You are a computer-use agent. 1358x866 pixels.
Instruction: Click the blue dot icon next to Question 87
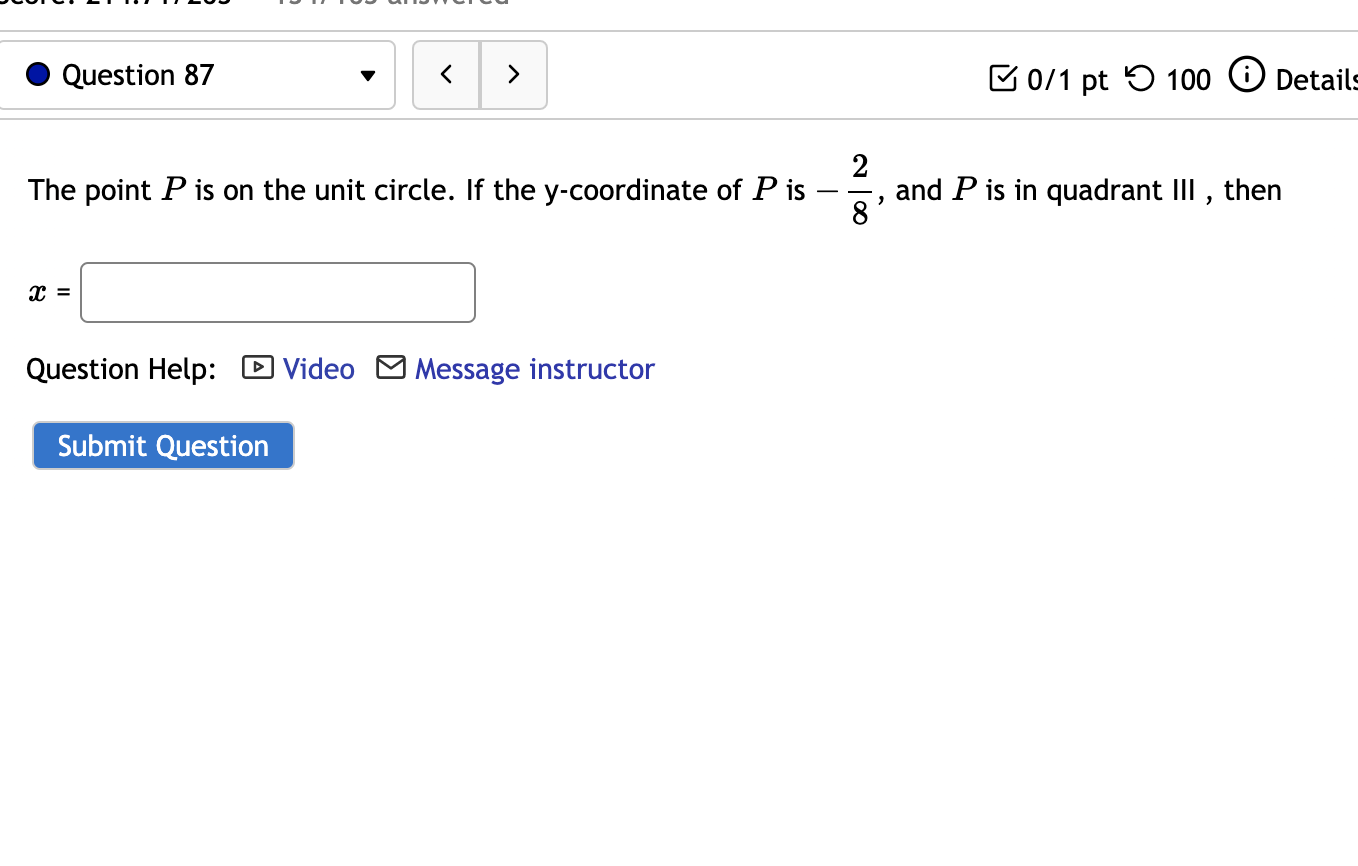[x=37, y=74]
